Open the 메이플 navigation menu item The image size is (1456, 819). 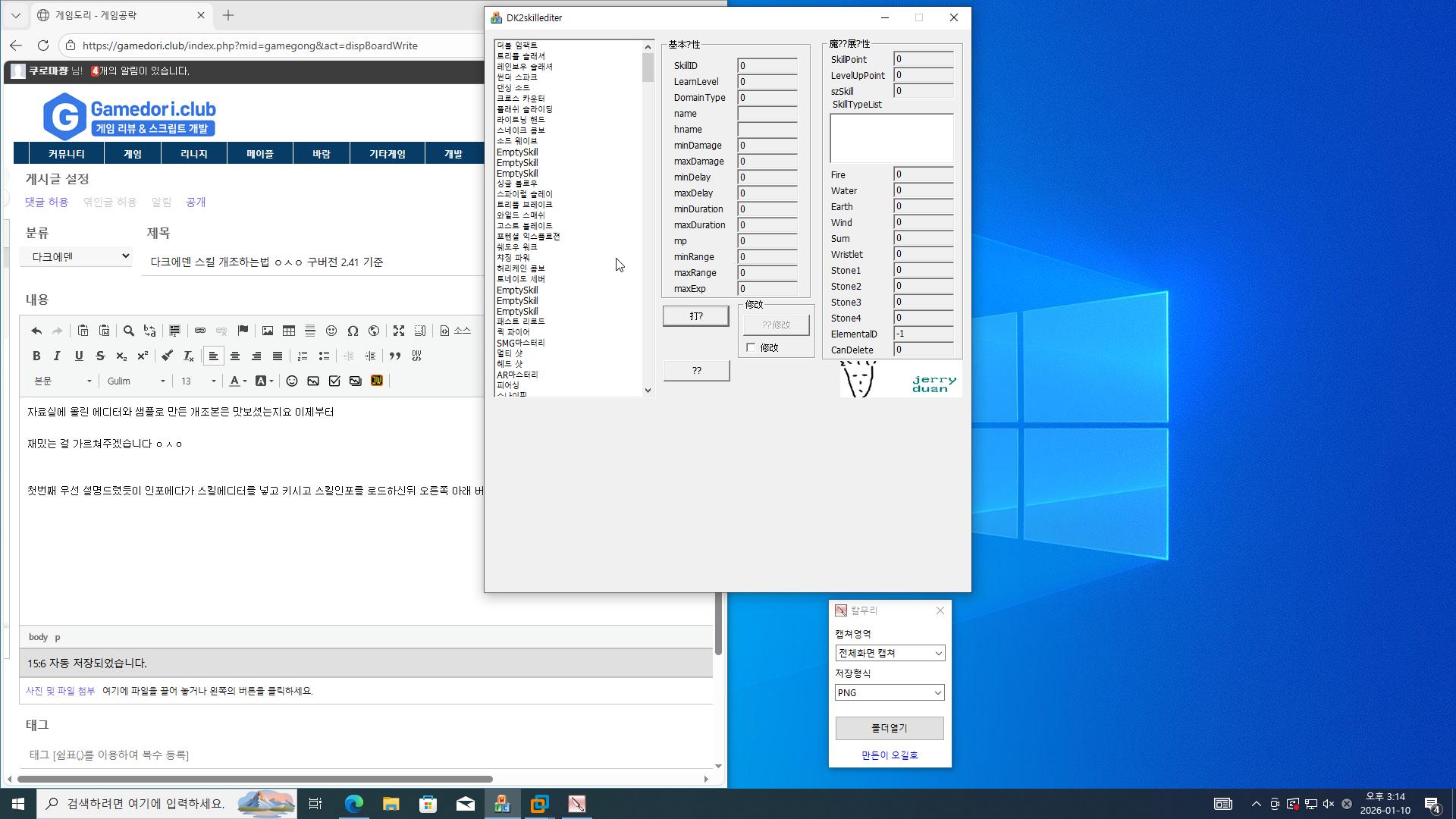click(260, 154)
